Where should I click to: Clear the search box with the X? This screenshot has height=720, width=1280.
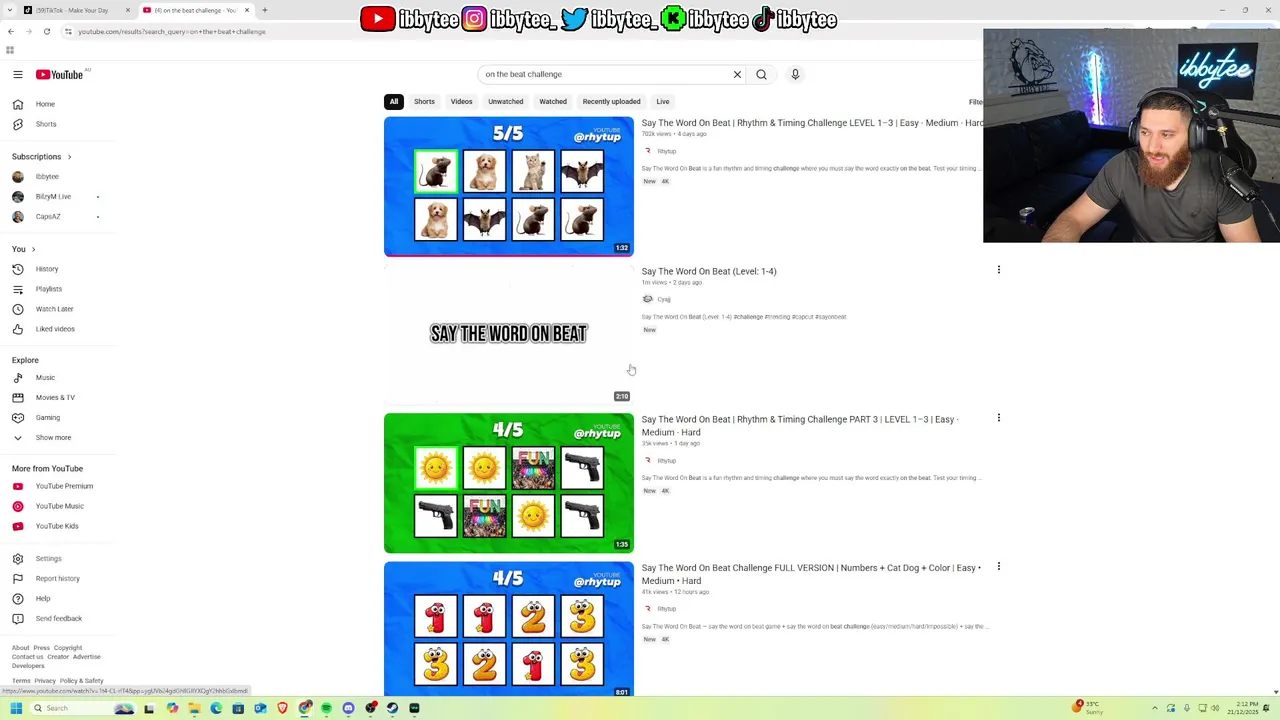tap(737, 74)
